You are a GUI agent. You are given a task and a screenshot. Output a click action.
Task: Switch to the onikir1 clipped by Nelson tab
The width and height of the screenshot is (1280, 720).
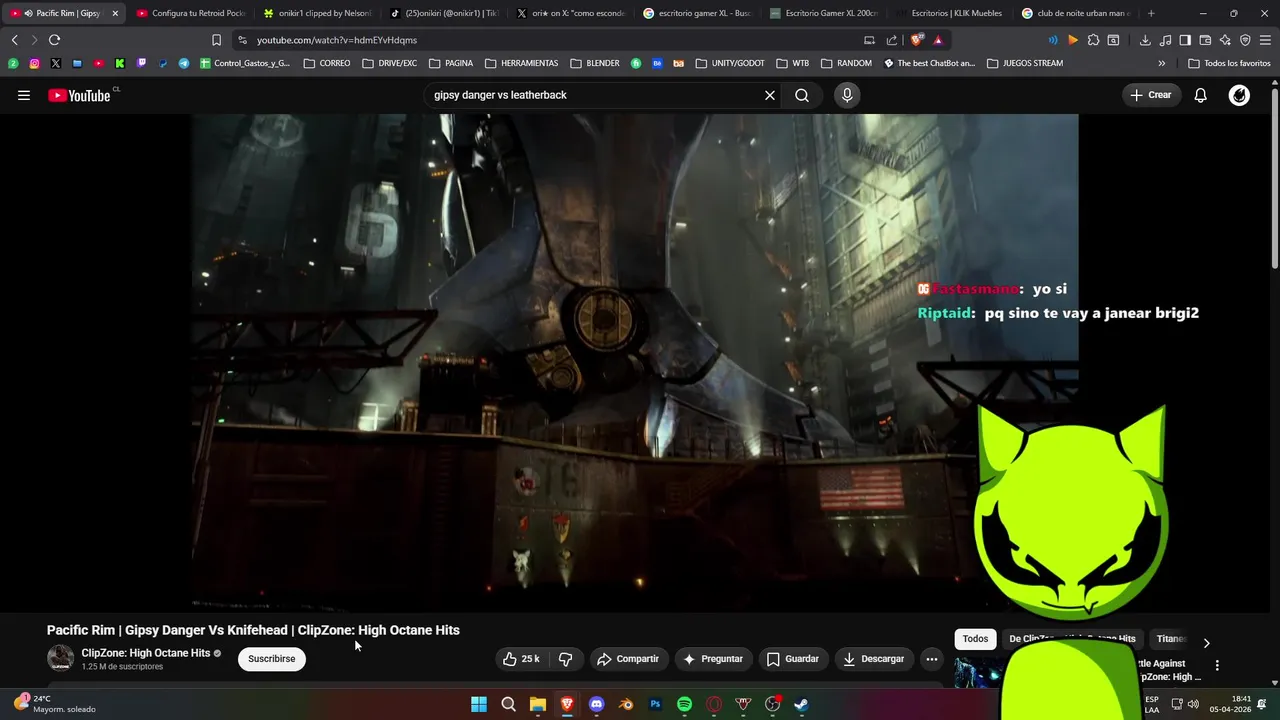tap(318, 13)
